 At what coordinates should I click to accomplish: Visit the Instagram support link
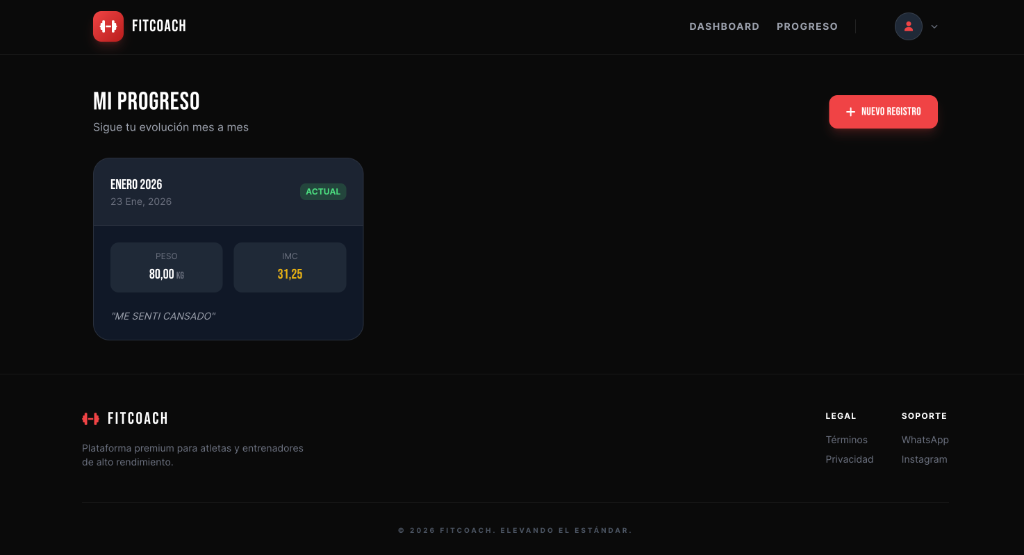(x=923, y=460)
